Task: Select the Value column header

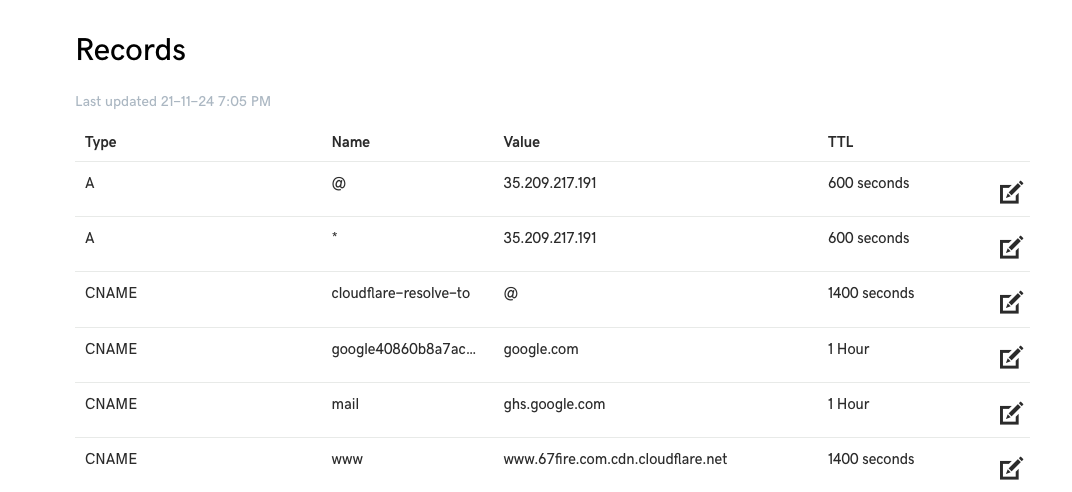Action: (x=522, y=142)
